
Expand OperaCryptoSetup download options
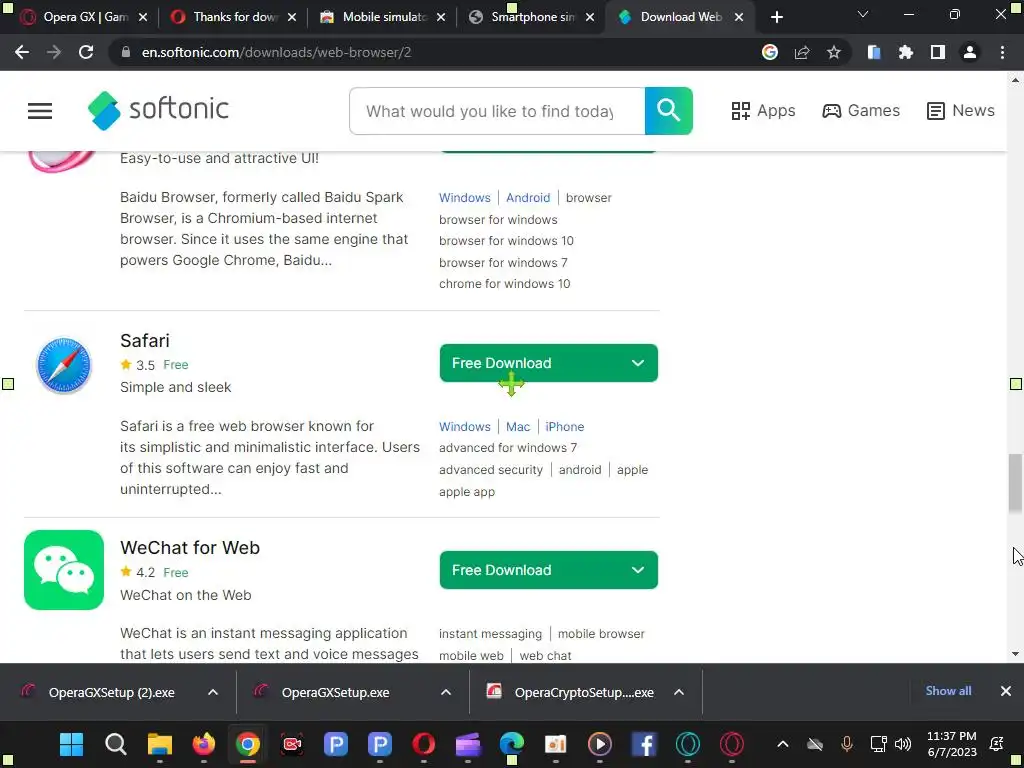coord(679,692)
